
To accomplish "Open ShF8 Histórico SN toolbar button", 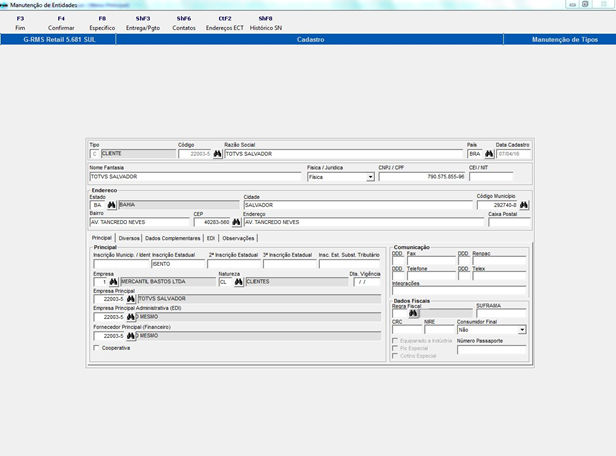I will (x=266, y=23).
